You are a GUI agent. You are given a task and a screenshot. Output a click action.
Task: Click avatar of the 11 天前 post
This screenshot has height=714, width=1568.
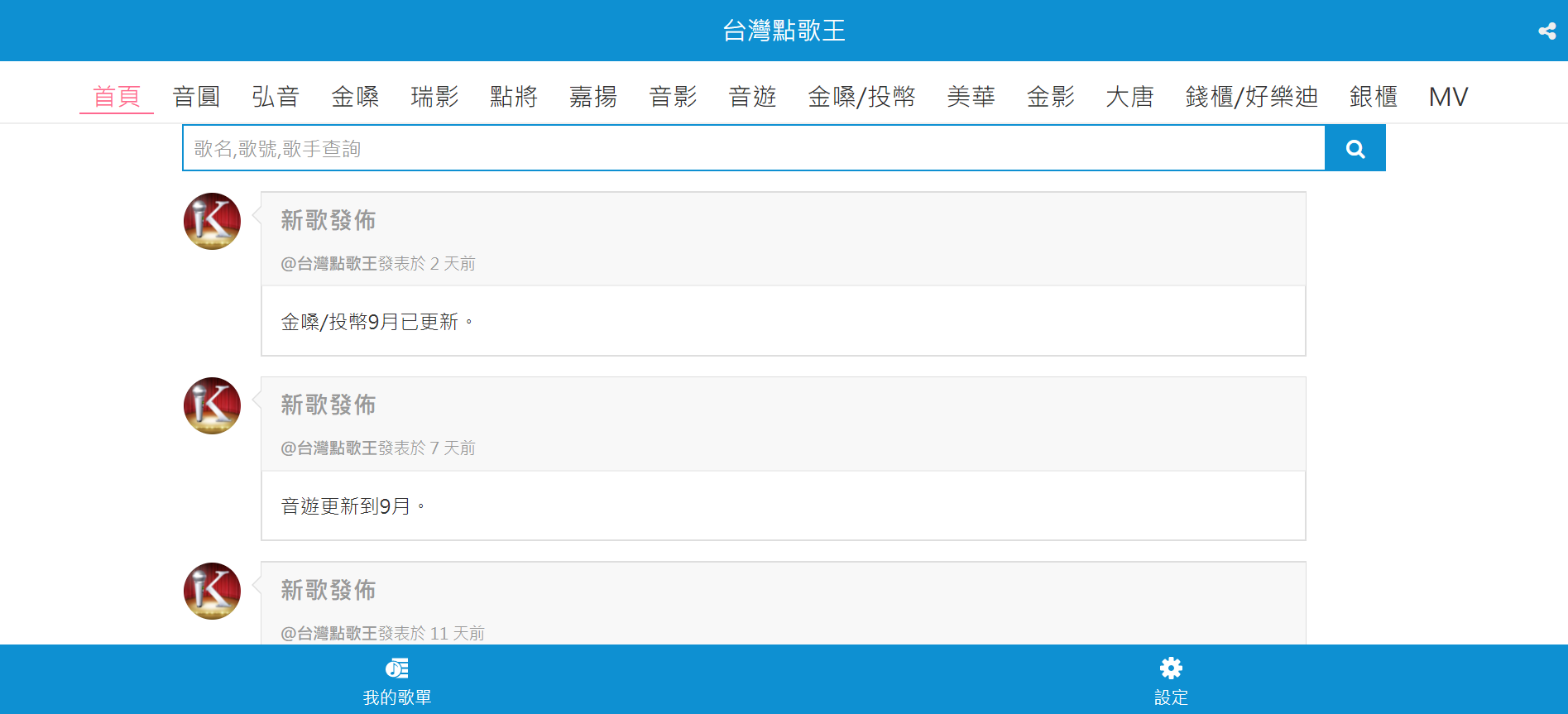212,591
